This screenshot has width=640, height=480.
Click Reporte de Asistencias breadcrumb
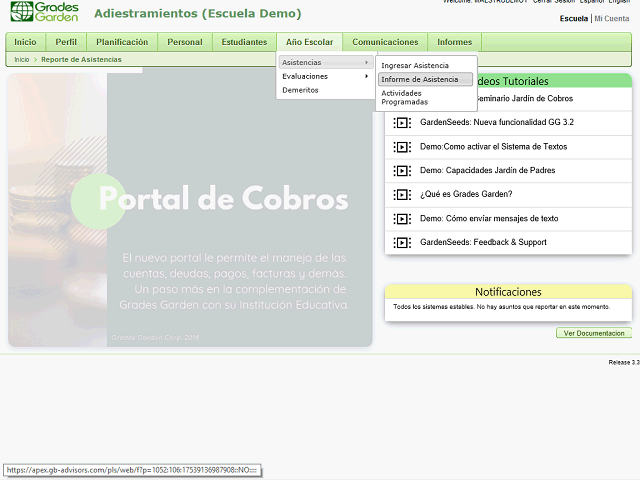pos(81,60)
